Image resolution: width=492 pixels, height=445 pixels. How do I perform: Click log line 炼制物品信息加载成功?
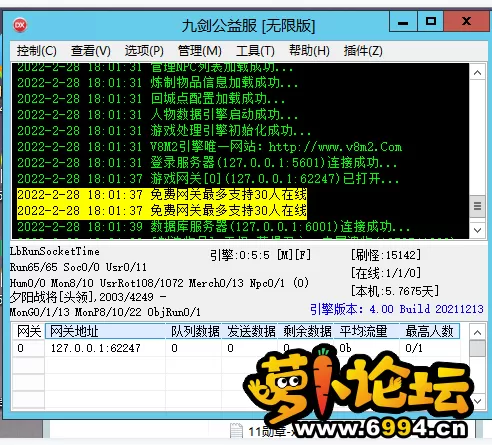click(x=157, y=83)
